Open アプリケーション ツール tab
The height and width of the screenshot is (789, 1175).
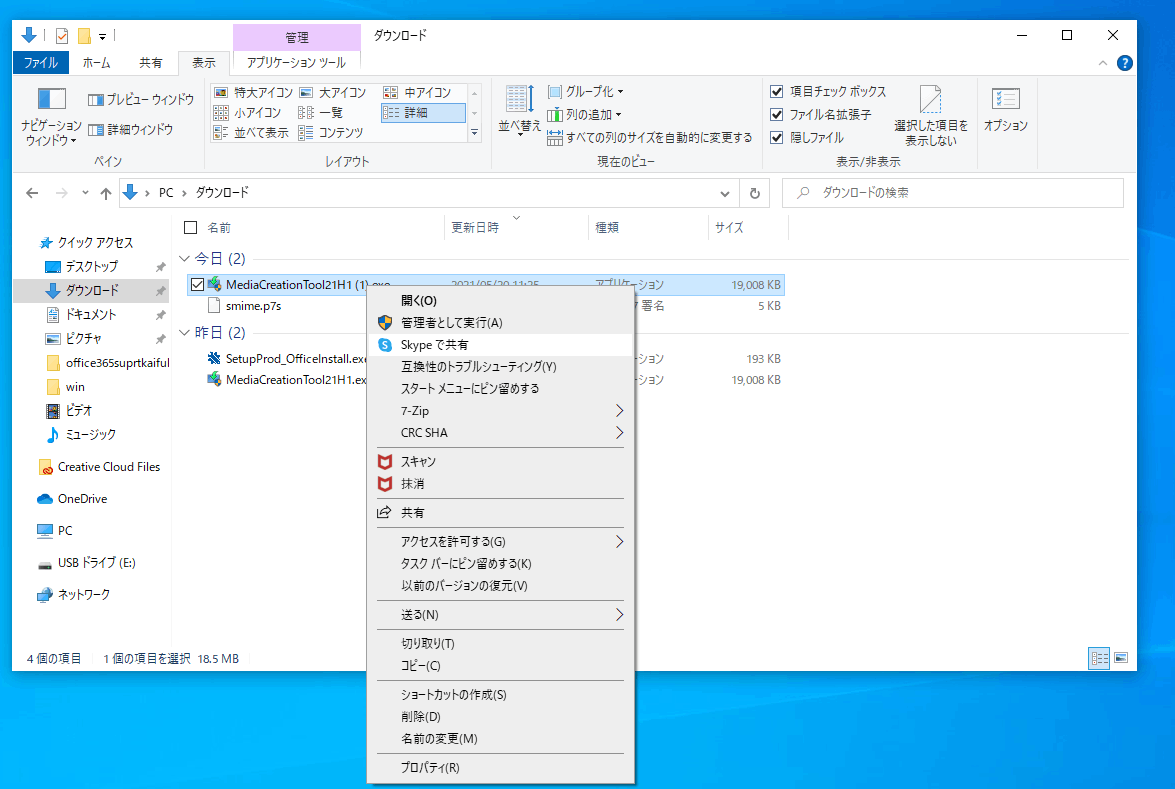coord(297,63)
